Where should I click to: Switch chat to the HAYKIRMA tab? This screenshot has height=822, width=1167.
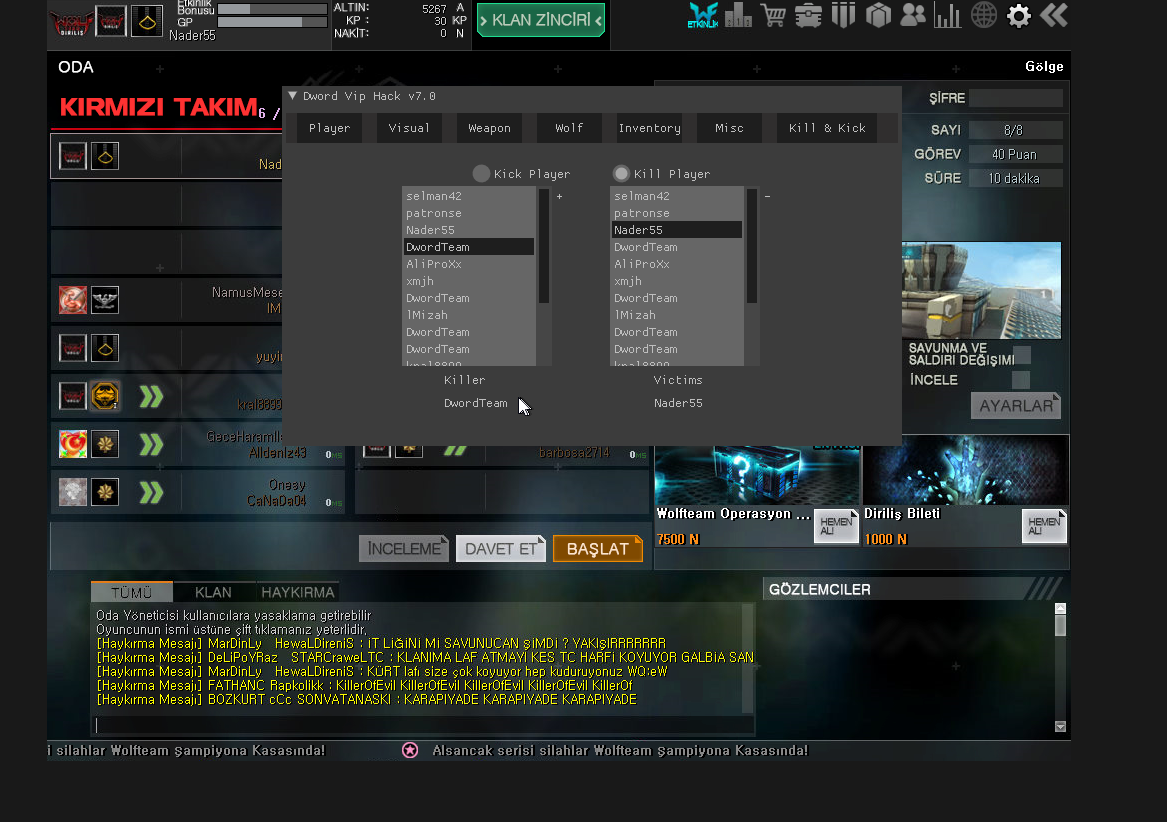(x=298, y=592)
